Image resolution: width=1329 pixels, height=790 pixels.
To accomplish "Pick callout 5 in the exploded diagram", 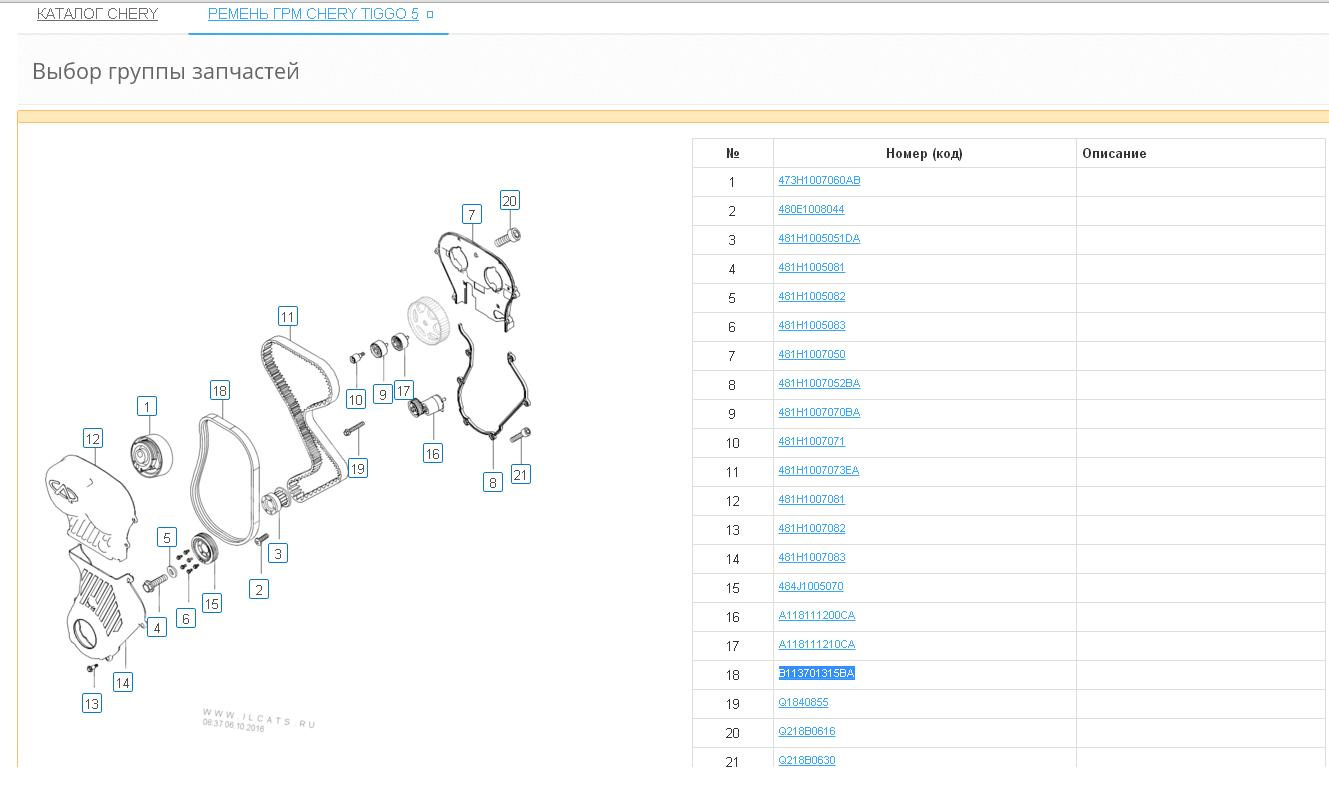I will (x=167, y=538).
